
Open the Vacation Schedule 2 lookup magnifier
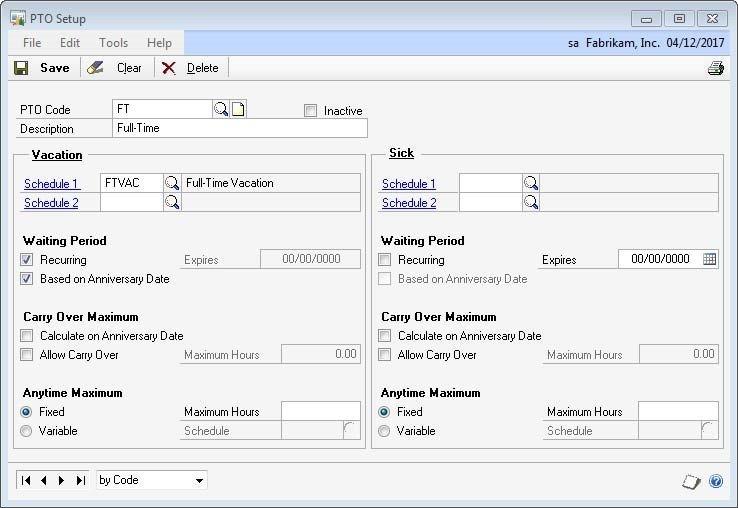172,202
